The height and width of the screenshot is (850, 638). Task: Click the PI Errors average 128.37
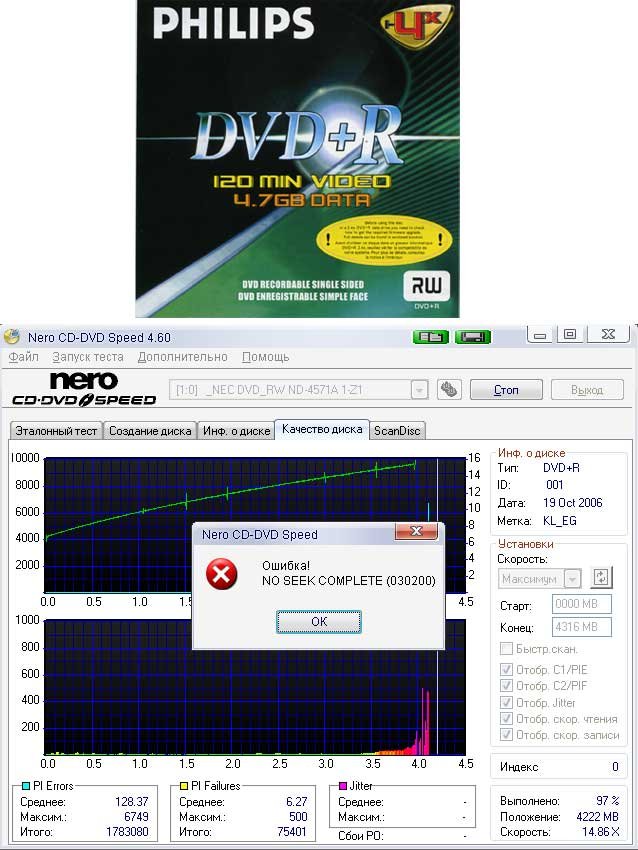[x=132, y=801]
